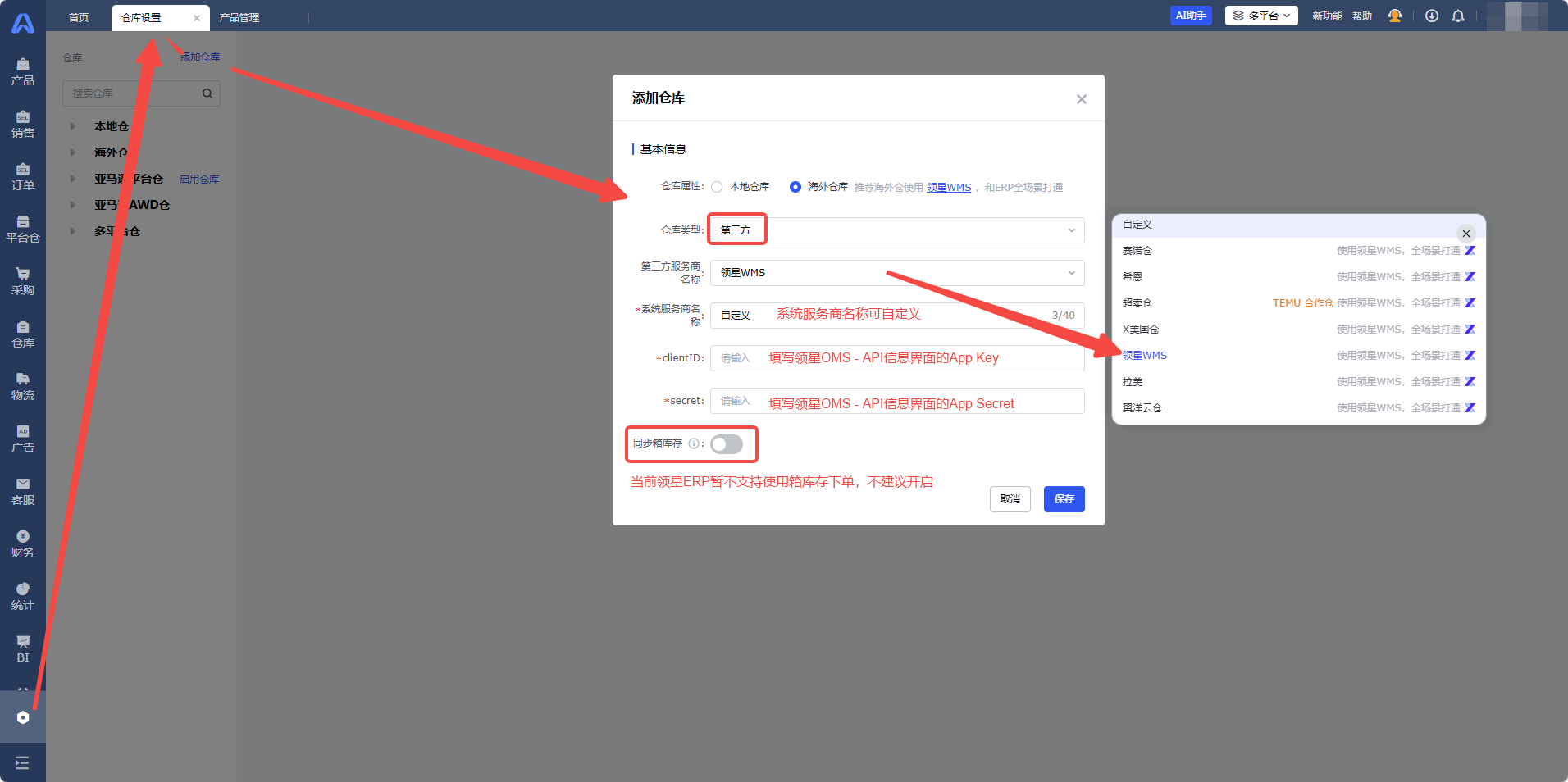Focus the clientID input field
The height and width of the screenshot is (782, 1568).
pyautogui.click(x=897, y=358)
